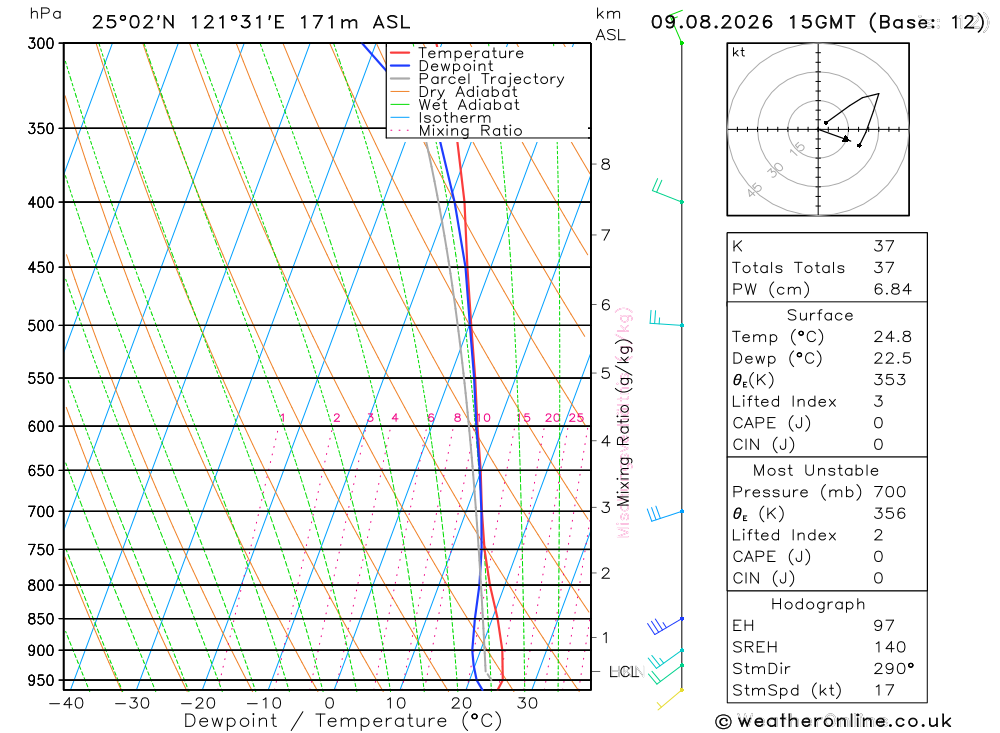Click the 'km ASL' altitude axis header
This screenshot has width=1000, height=733.
tap(610, 24)
